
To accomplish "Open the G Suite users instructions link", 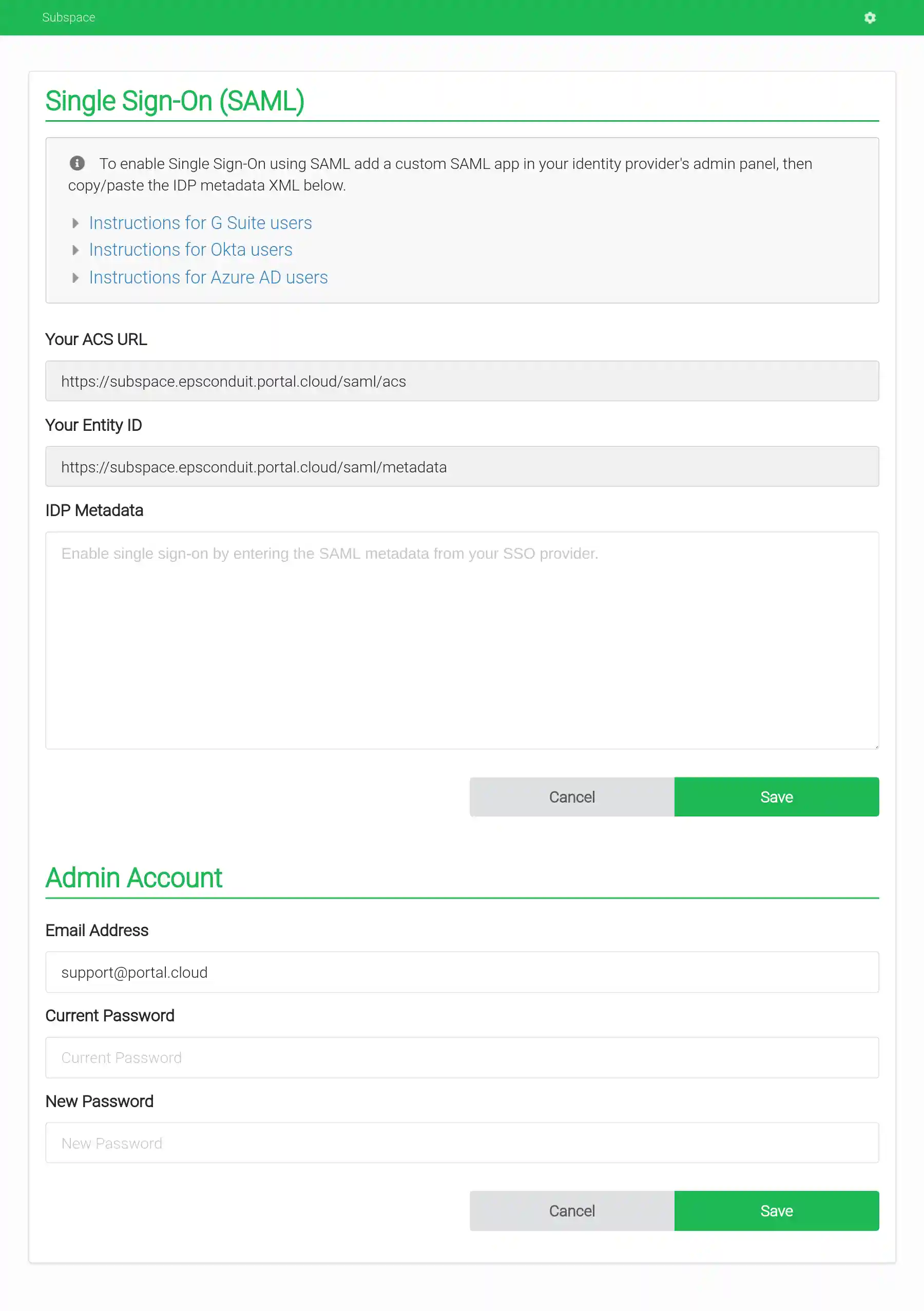I will [x=200, y=223].
